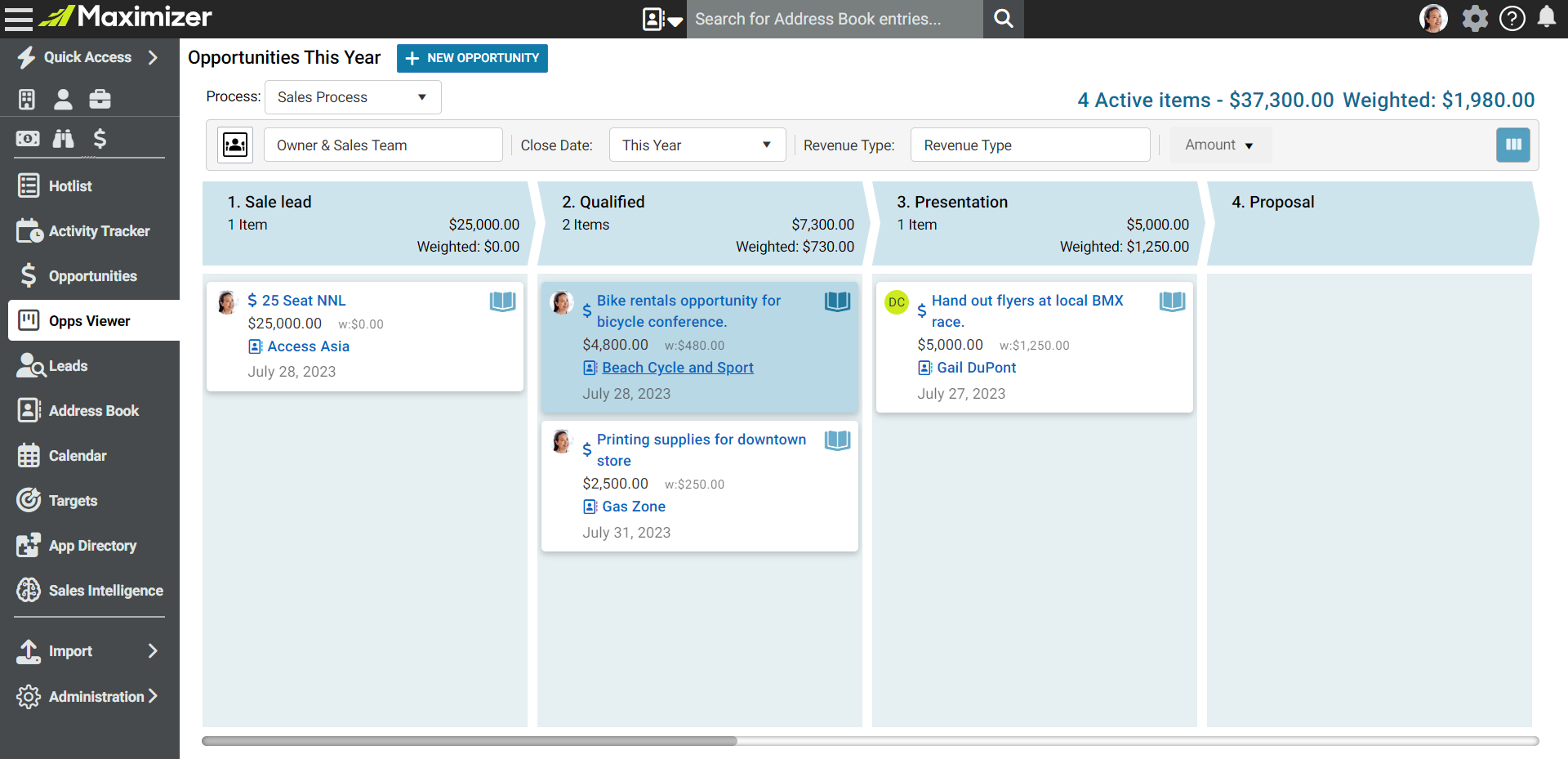Open the Gail DuPont address book entry
The image size is (1568, 759).
976,368
